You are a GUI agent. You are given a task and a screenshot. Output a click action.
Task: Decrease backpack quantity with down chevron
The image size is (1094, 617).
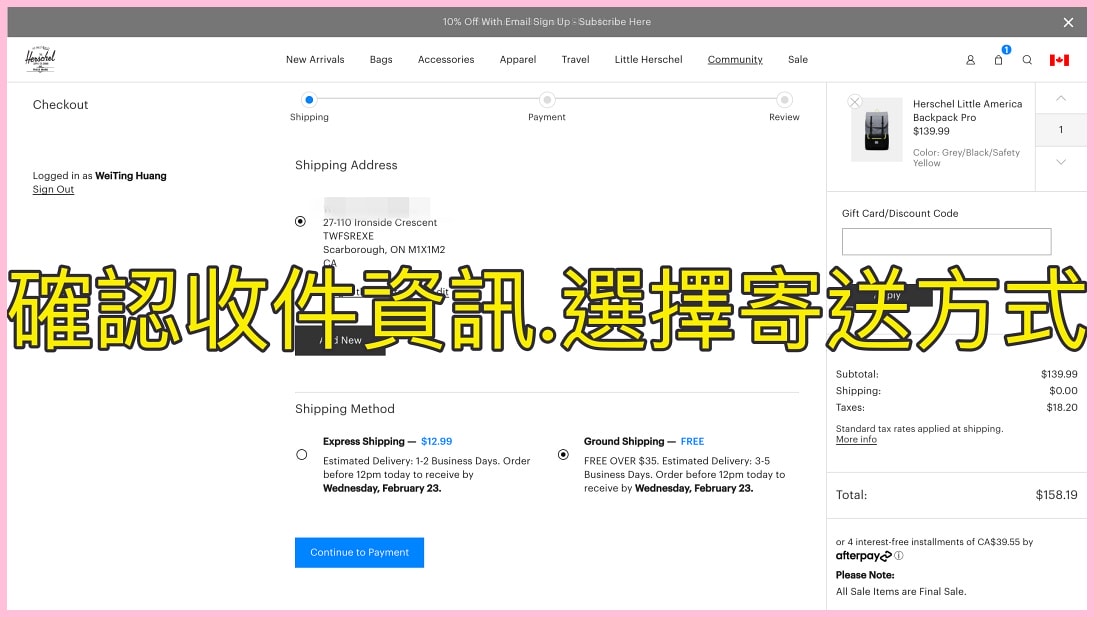pyautogui.click(x=1061, y=162)
